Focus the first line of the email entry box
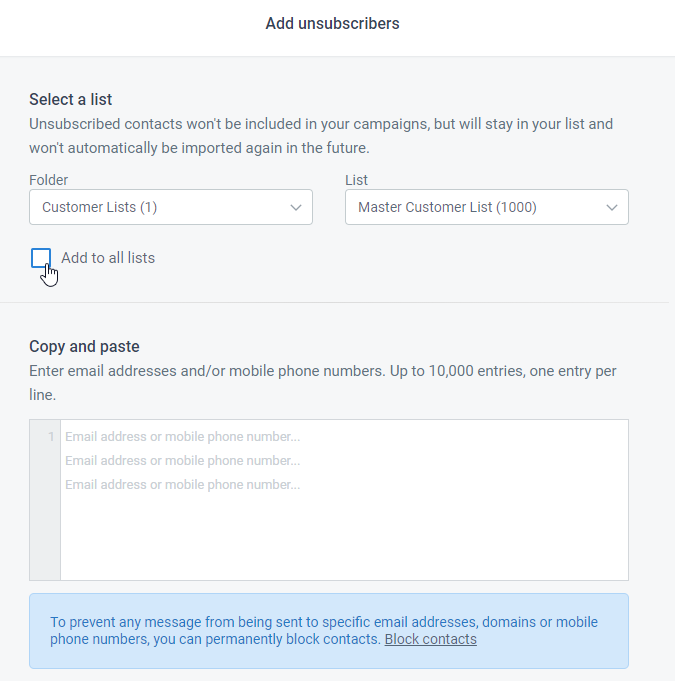Viewport: 675px width, 681px height. (x=344, y=436)
